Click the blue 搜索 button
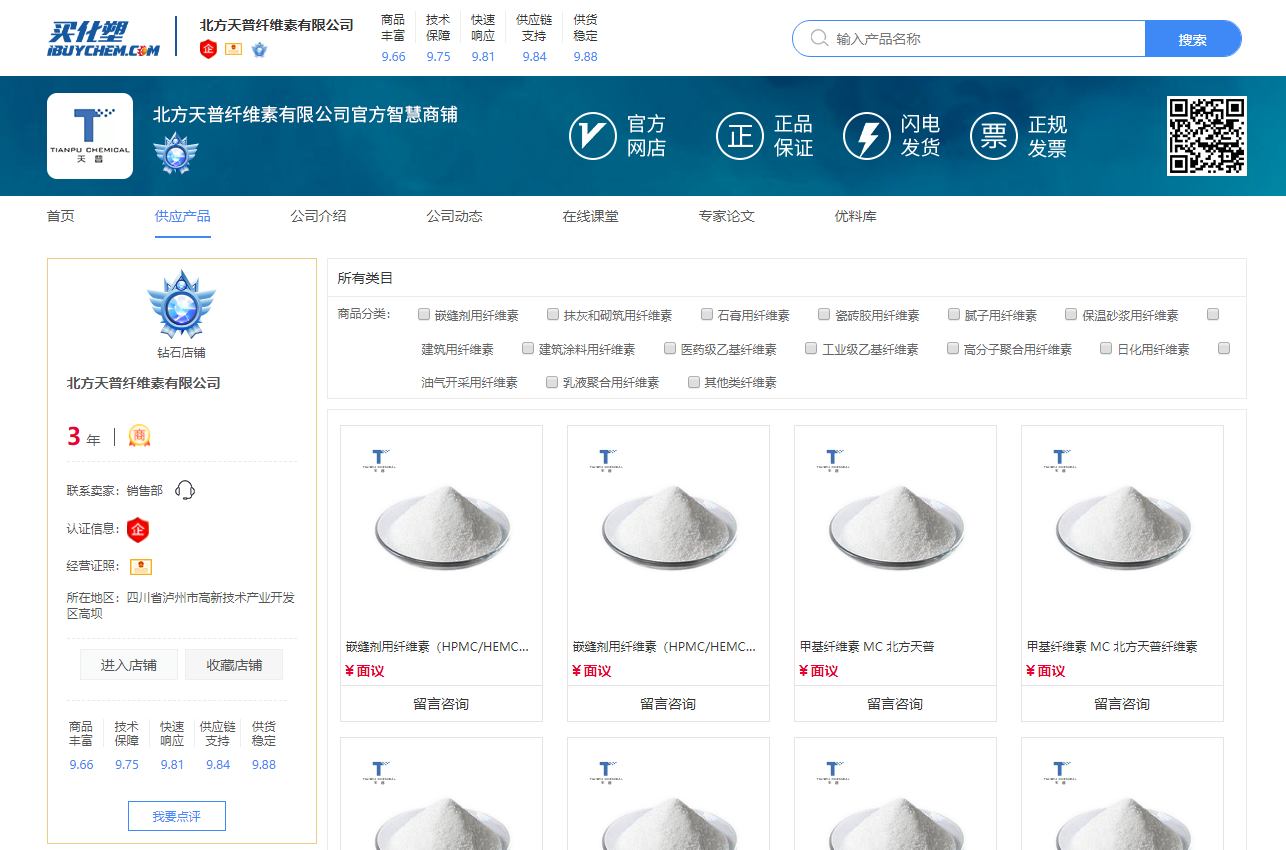This screenshot has height=850, width=1286. pyautogui.click(x=1192, y=39)
